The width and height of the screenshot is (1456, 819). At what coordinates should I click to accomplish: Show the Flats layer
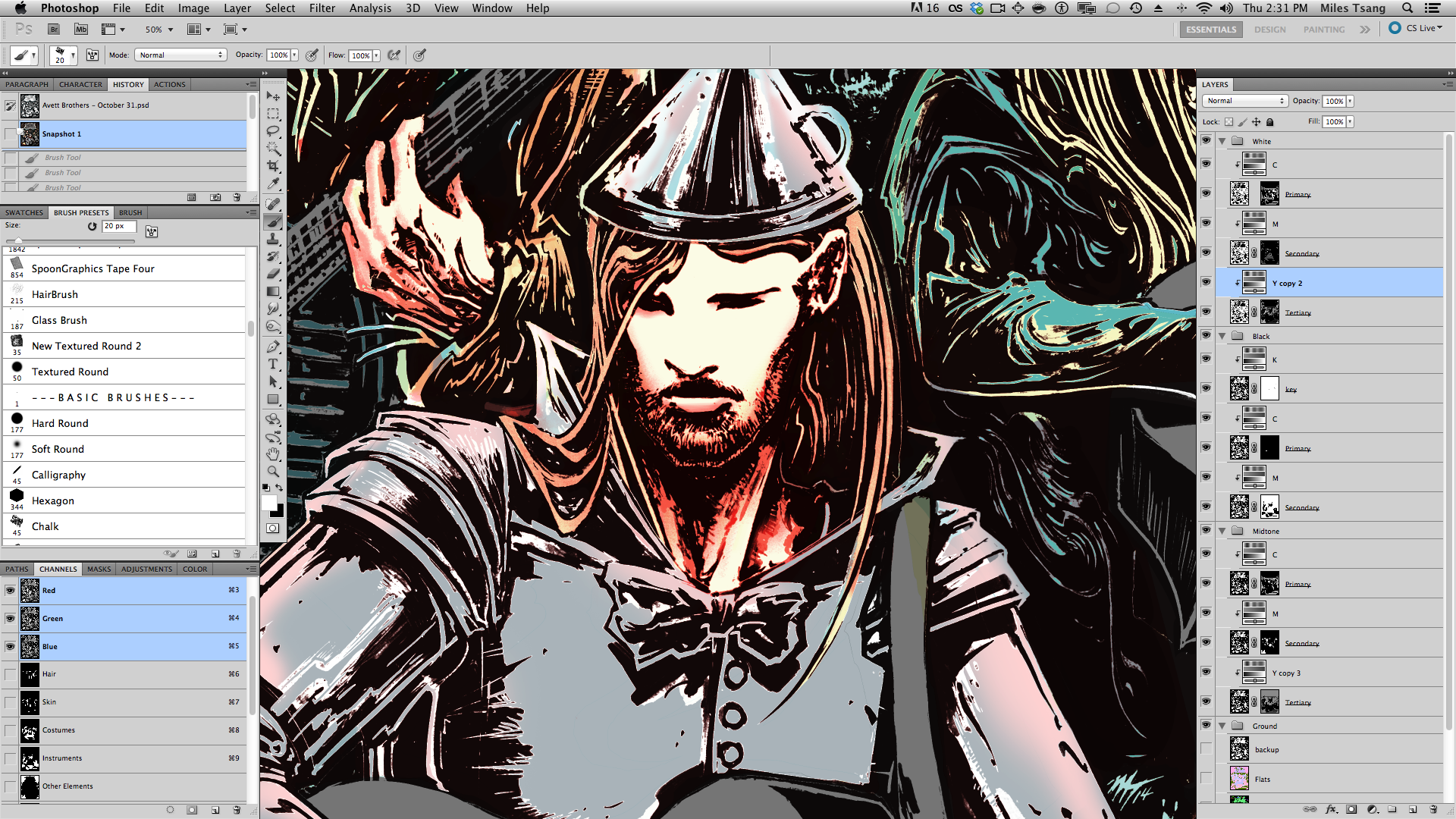tap(1206, 778)
